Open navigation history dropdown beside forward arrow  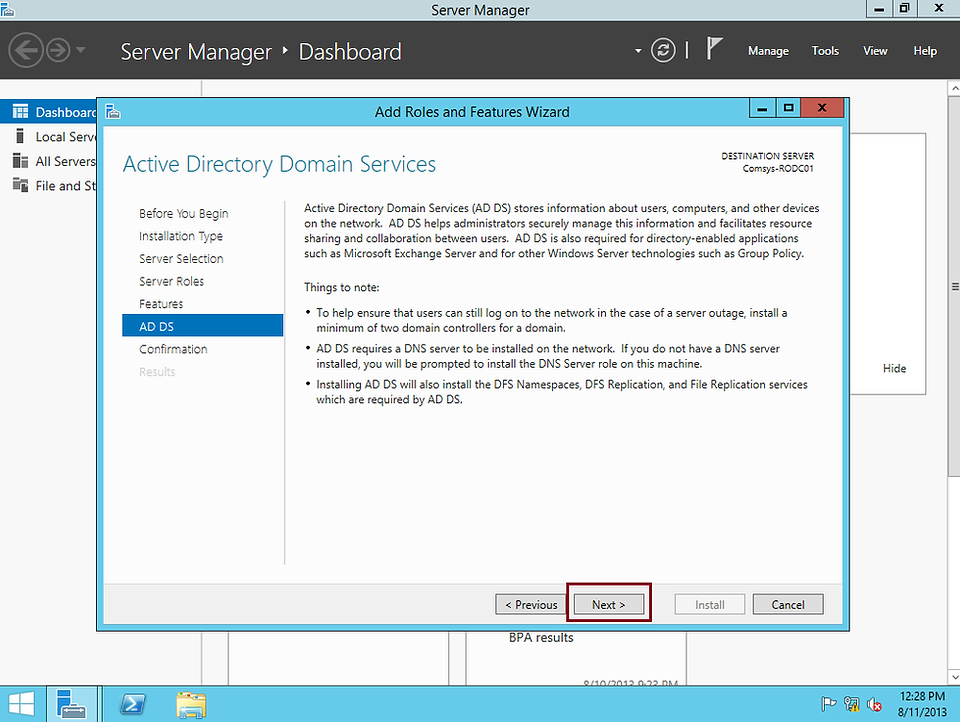(81, 50)
